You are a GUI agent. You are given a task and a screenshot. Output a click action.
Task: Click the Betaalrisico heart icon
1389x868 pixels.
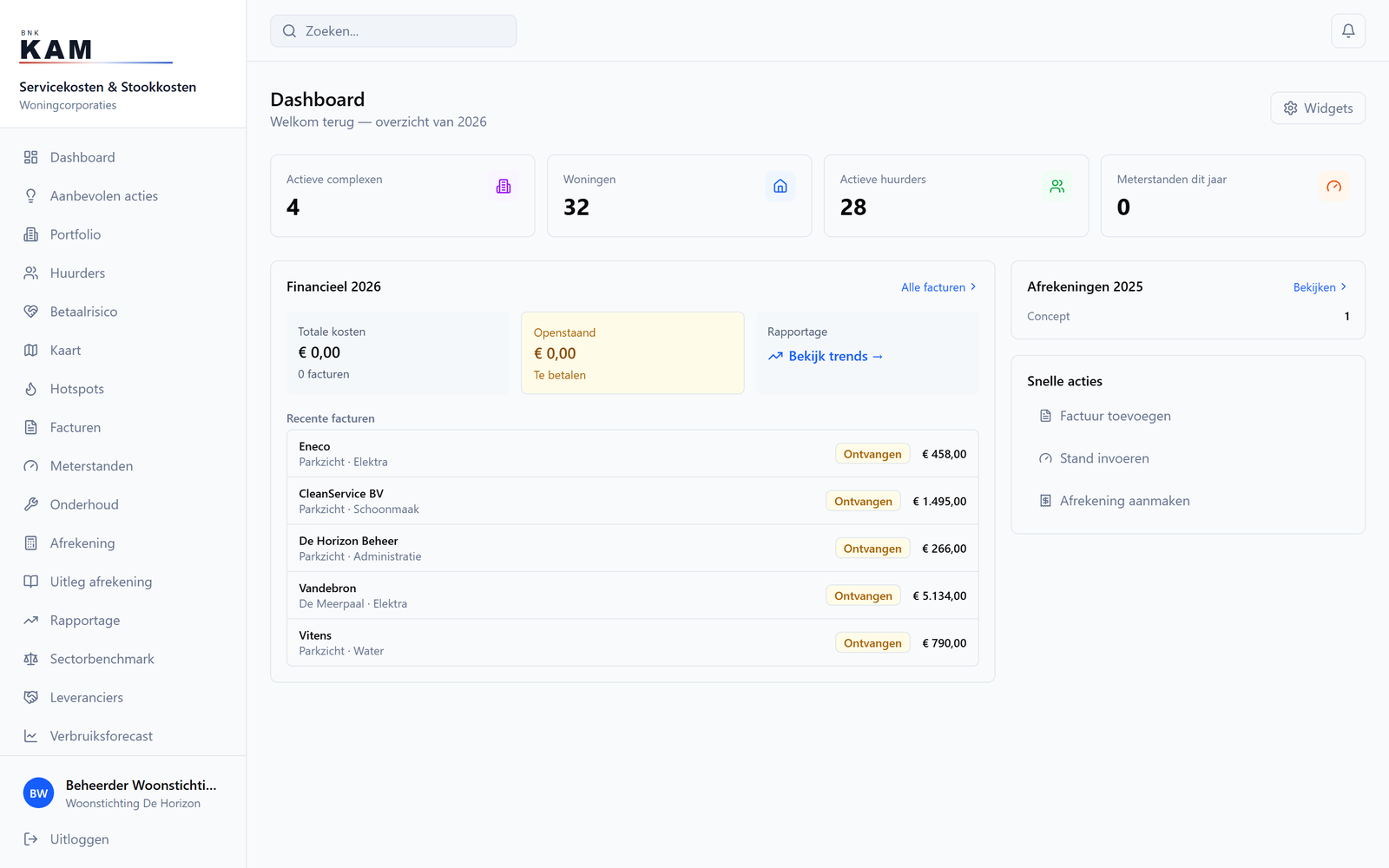click(x=31, y=312)
